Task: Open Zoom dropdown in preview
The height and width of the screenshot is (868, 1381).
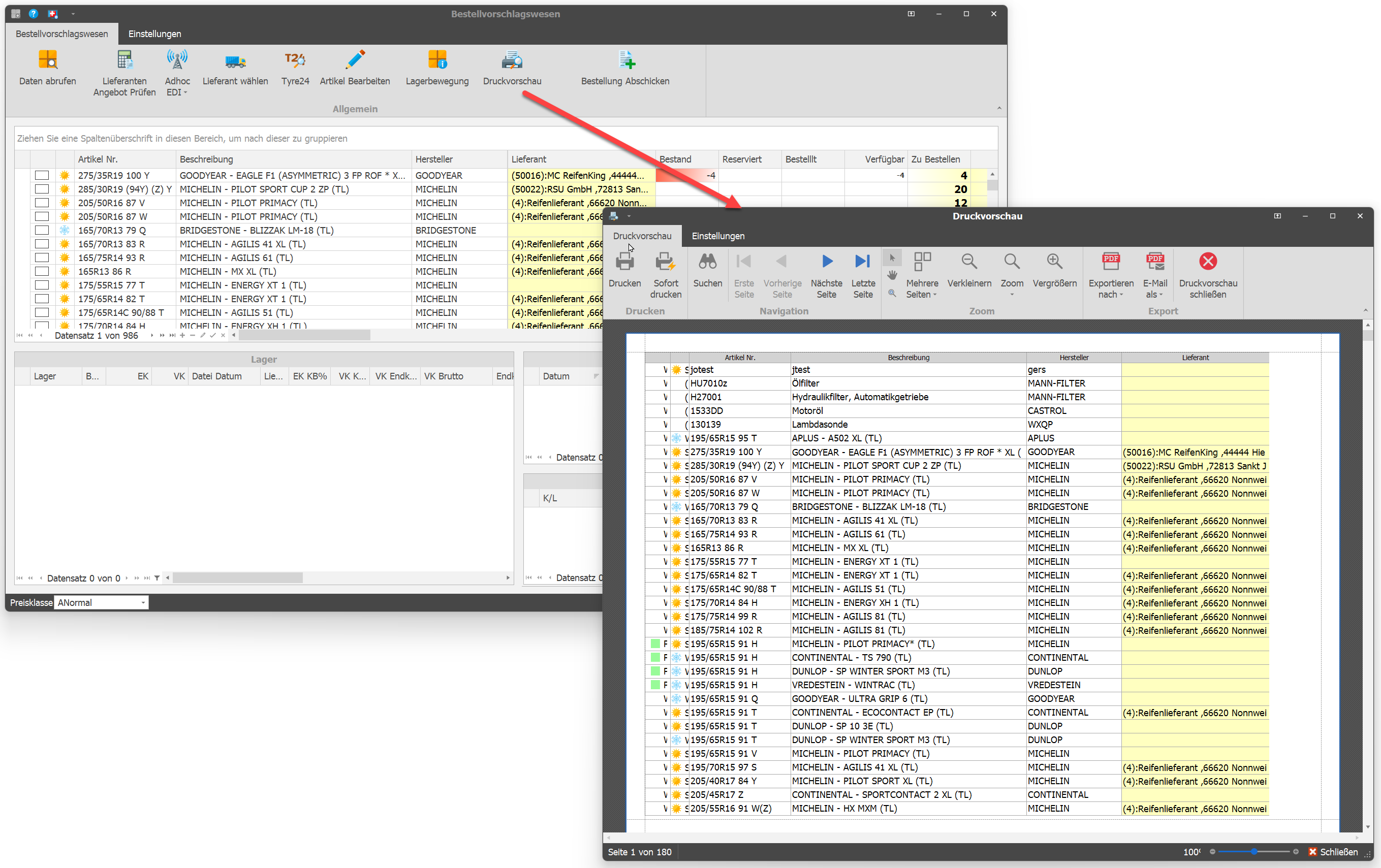Action: point(1012,275)
